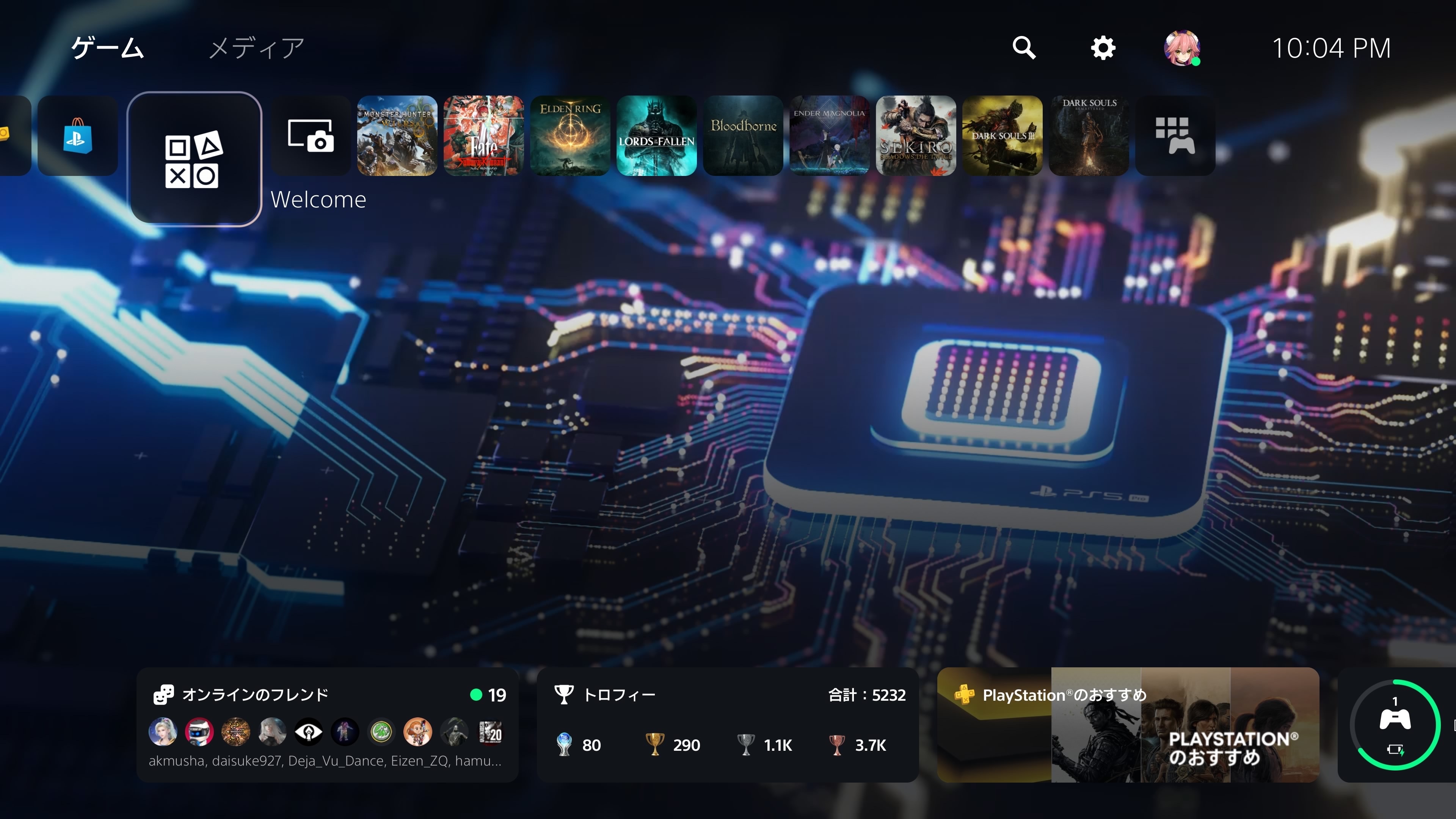Image resolution: width=1456 pixels, height=819 pixels.
Task: Open the Media Gallery capture icon
Action: (311, 136)
